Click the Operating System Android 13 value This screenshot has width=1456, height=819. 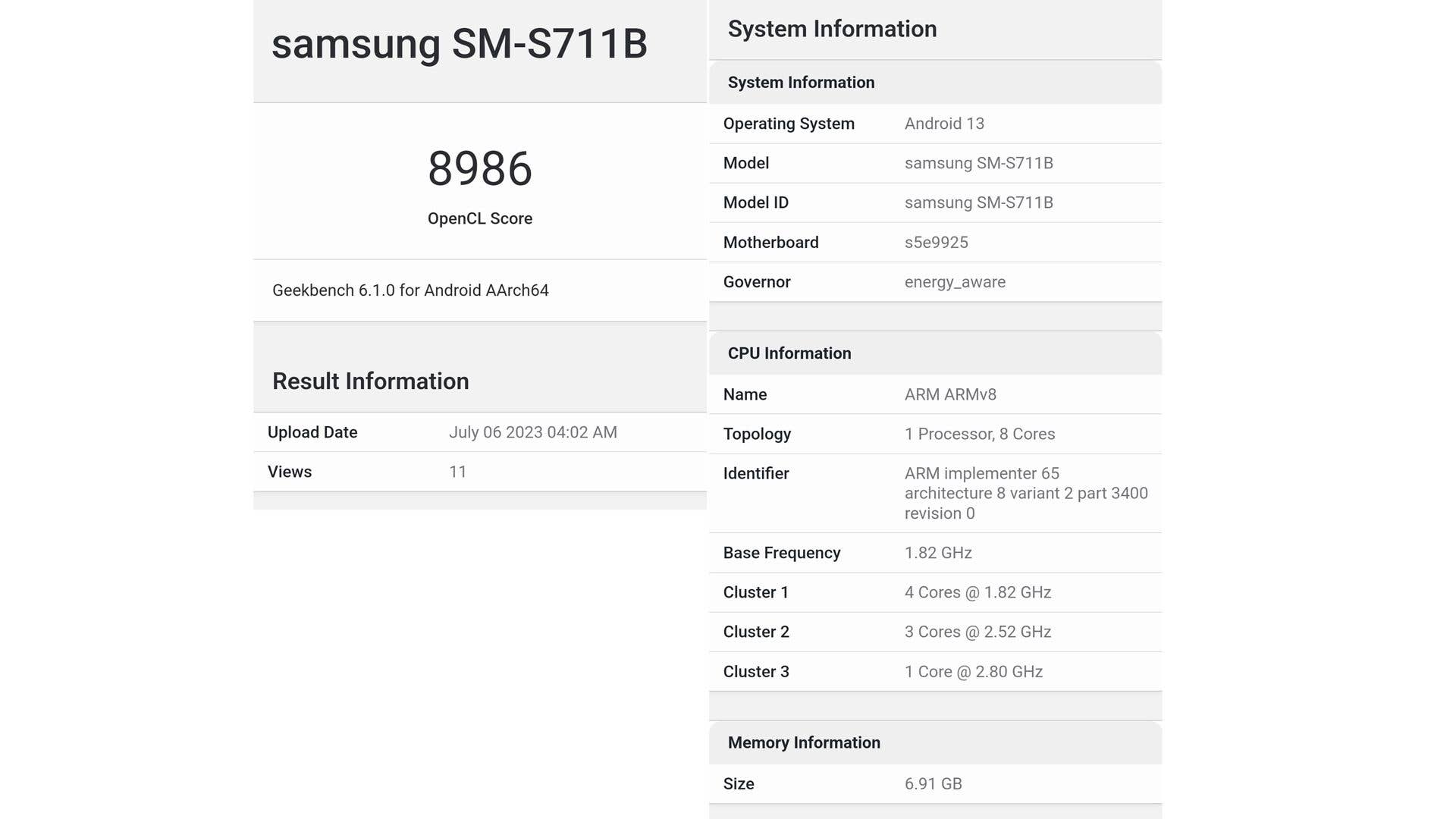point(944,124)
